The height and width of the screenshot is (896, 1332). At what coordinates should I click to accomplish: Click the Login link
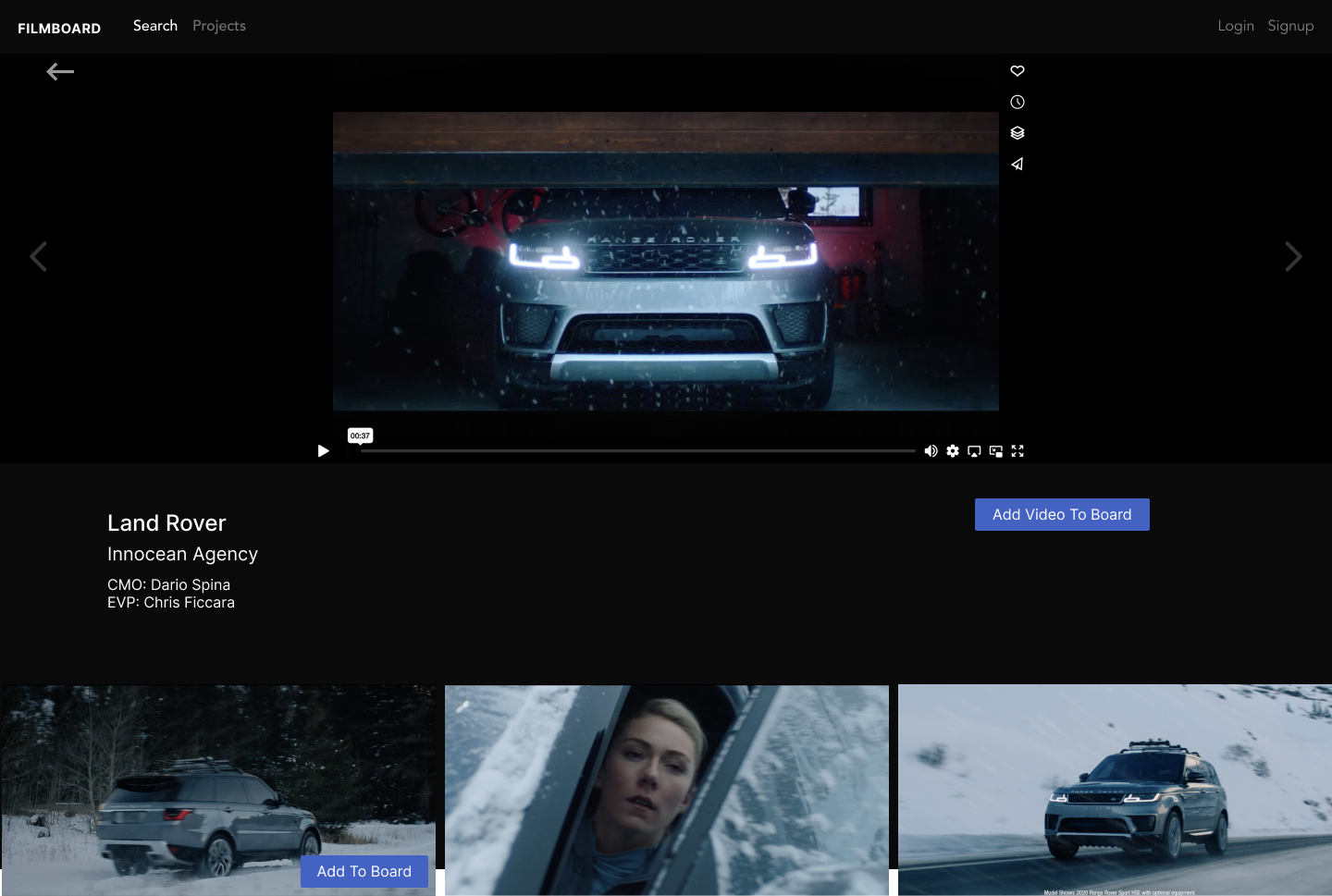(x=1236, y=26)
